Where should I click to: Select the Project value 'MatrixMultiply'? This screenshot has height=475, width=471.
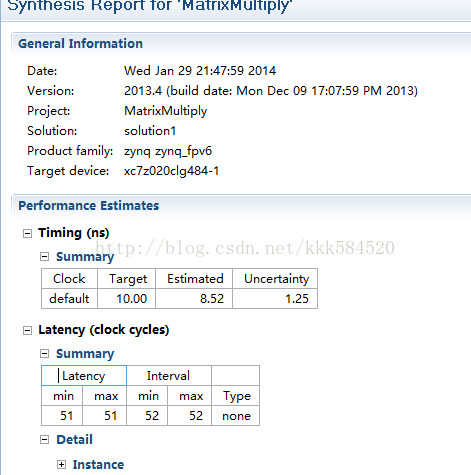165,111
